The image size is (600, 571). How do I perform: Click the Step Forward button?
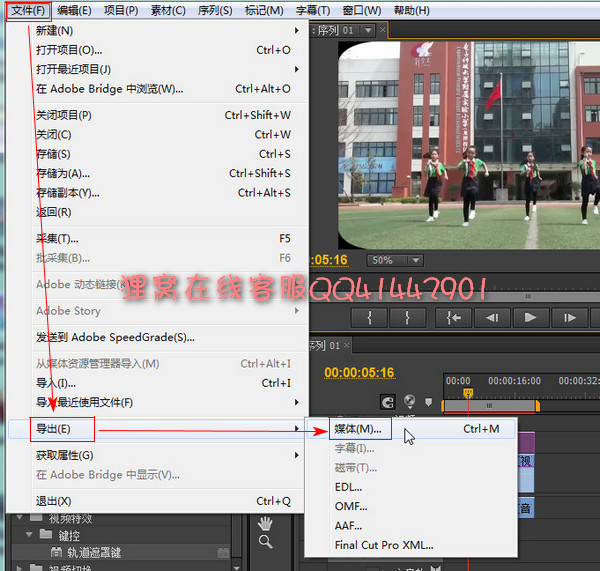point(570,318)
